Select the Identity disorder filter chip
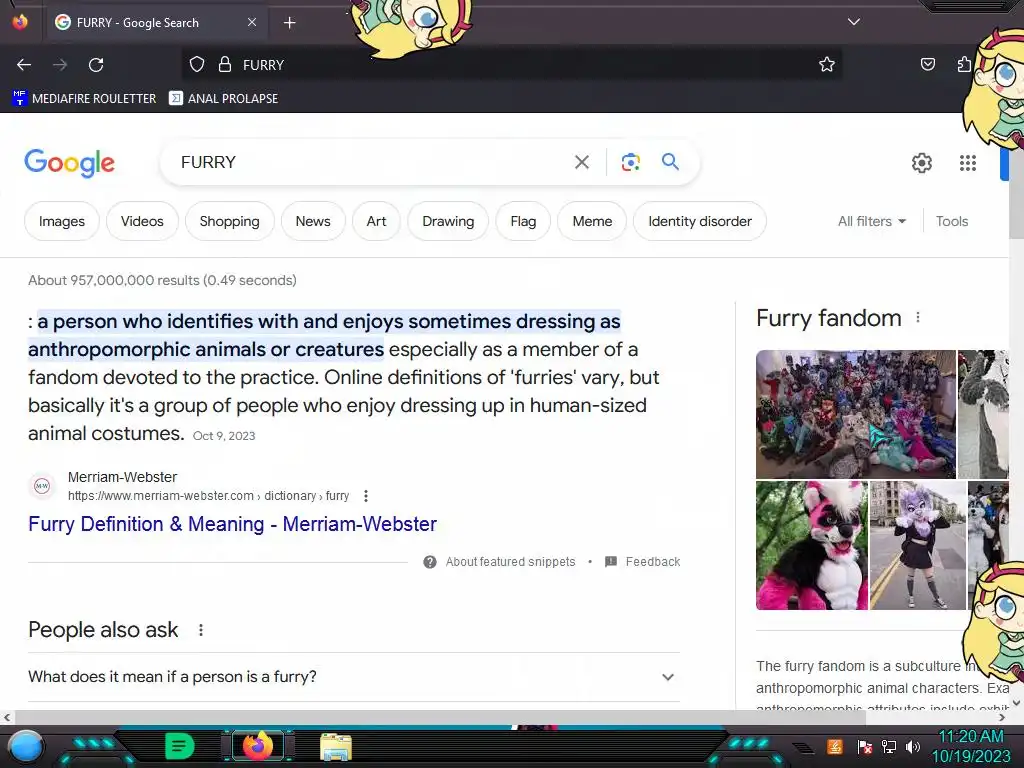This screenshot has height=768, width=1024. [699, 221]
